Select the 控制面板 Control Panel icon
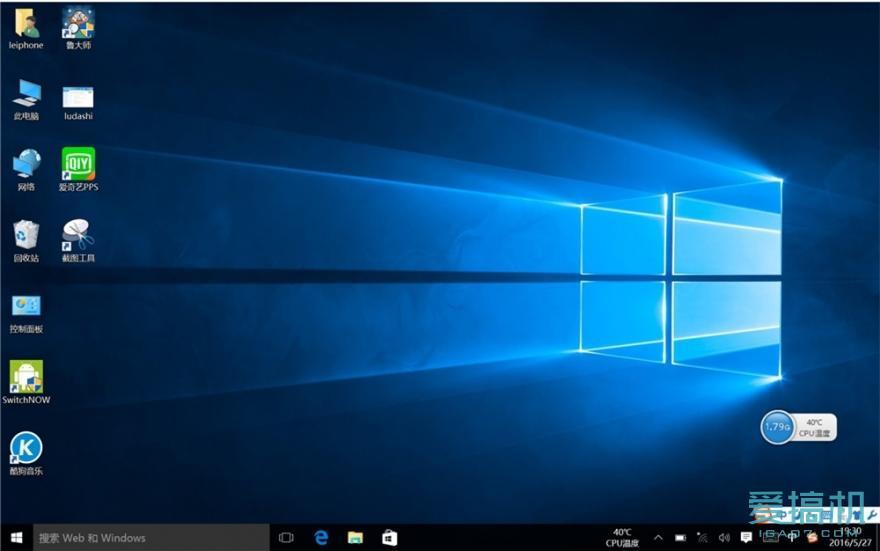 [26, 314]
